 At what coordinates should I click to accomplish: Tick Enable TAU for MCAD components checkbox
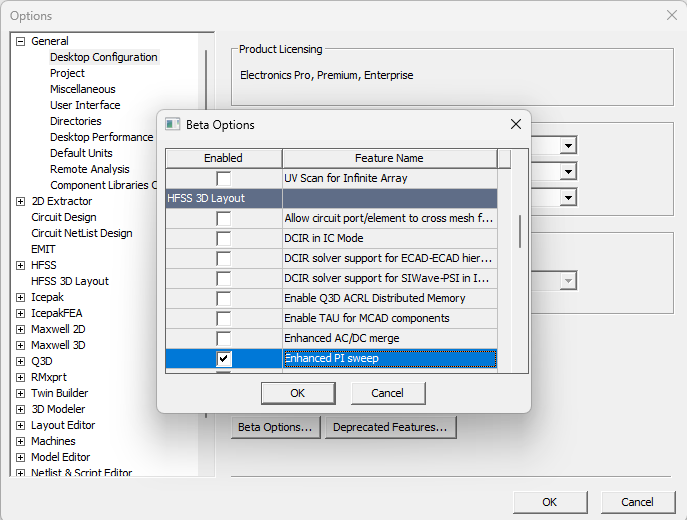(x=223, y=318)
